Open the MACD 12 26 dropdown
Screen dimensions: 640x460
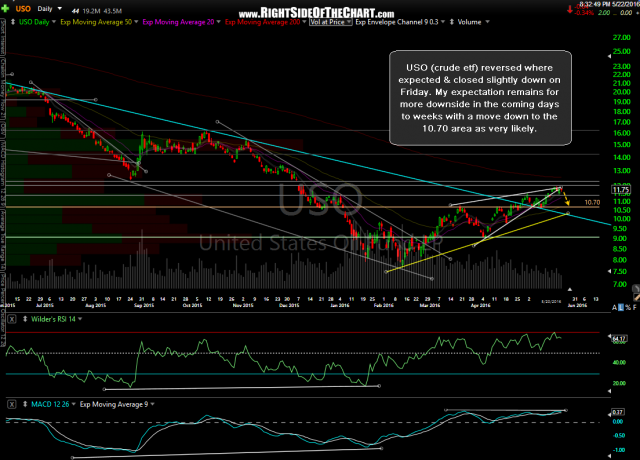[73, 404]
